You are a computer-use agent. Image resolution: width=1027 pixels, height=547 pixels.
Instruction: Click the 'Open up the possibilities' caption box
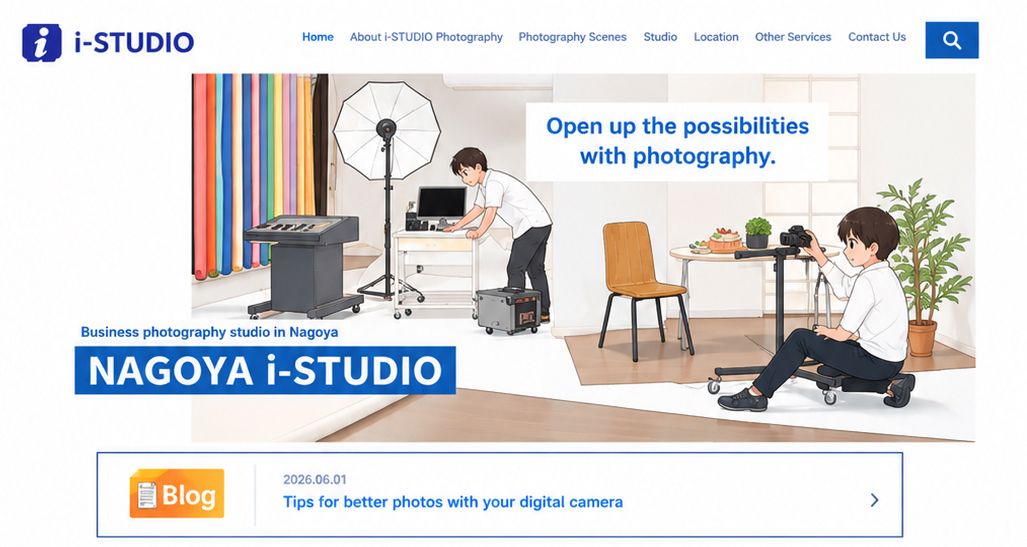(677, 141)
